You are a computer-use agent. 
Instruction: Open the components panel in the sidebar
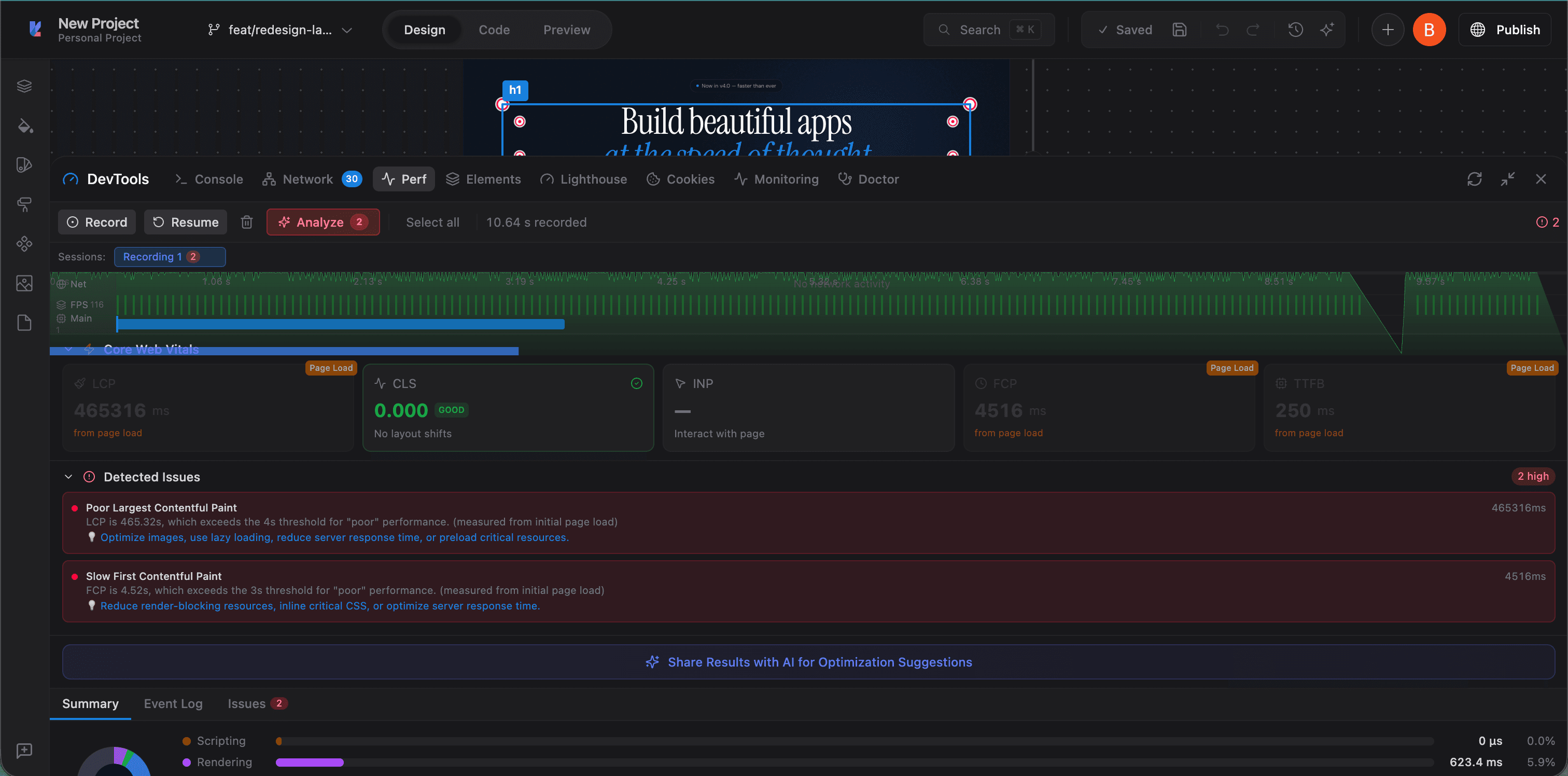24,244
